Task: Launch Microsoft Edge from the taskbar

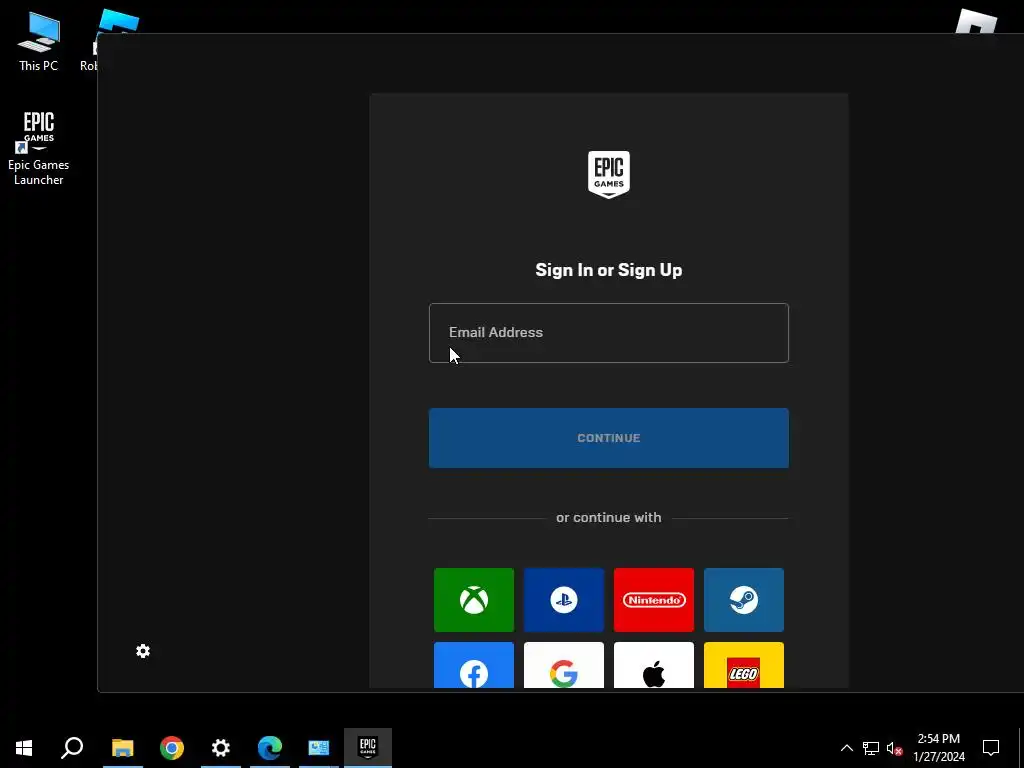Action: (x=270, y=747)
